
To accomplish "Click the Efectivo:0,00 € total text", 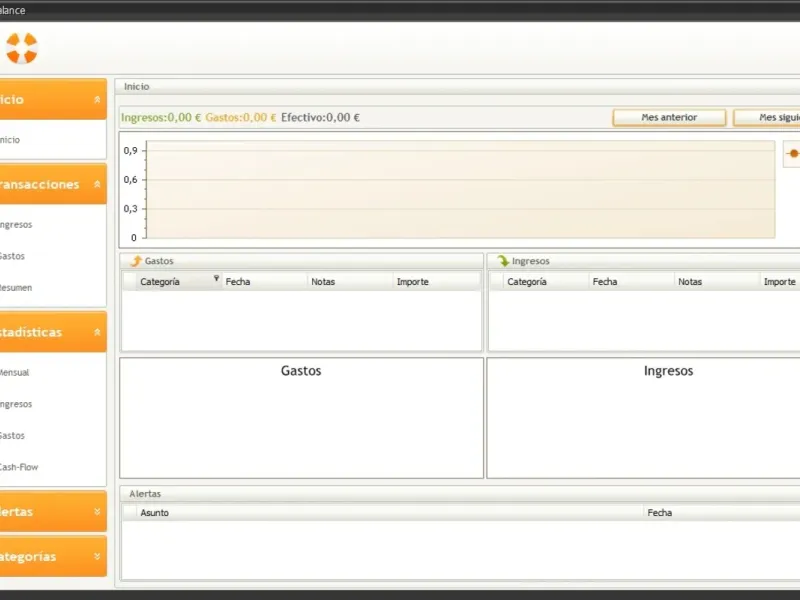I will pos(320,117).
